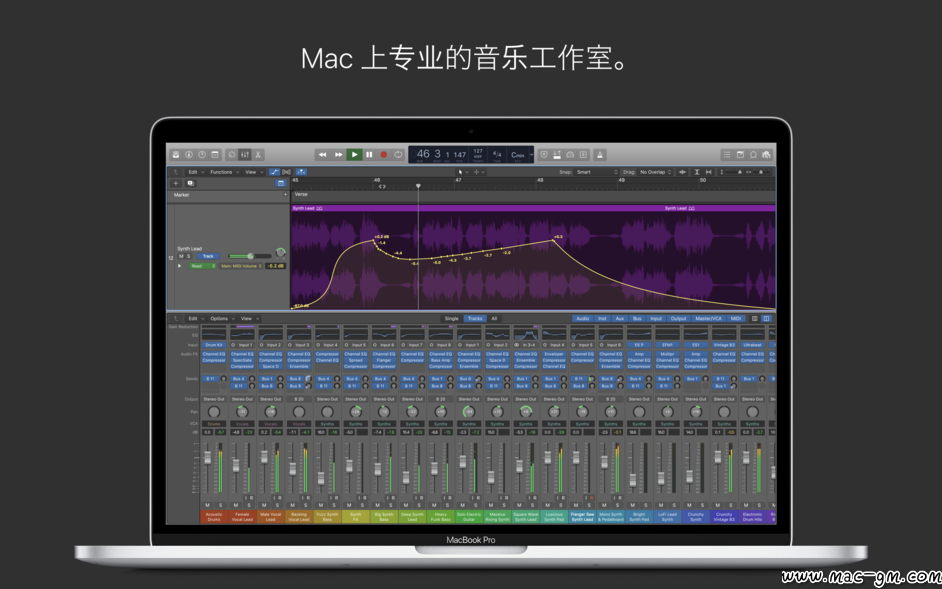The image size is (942, 589).
Task: Open the Loop Browser icon
Action: pos(753,154)
